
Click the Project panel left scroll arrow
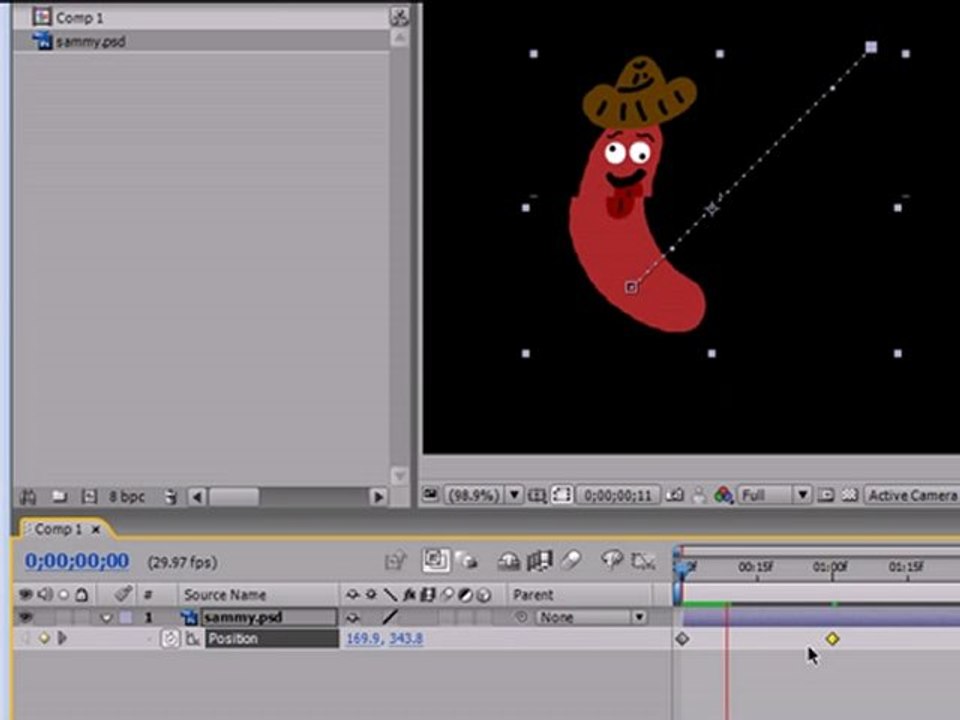pyautogui.click(x=197, y=497)
